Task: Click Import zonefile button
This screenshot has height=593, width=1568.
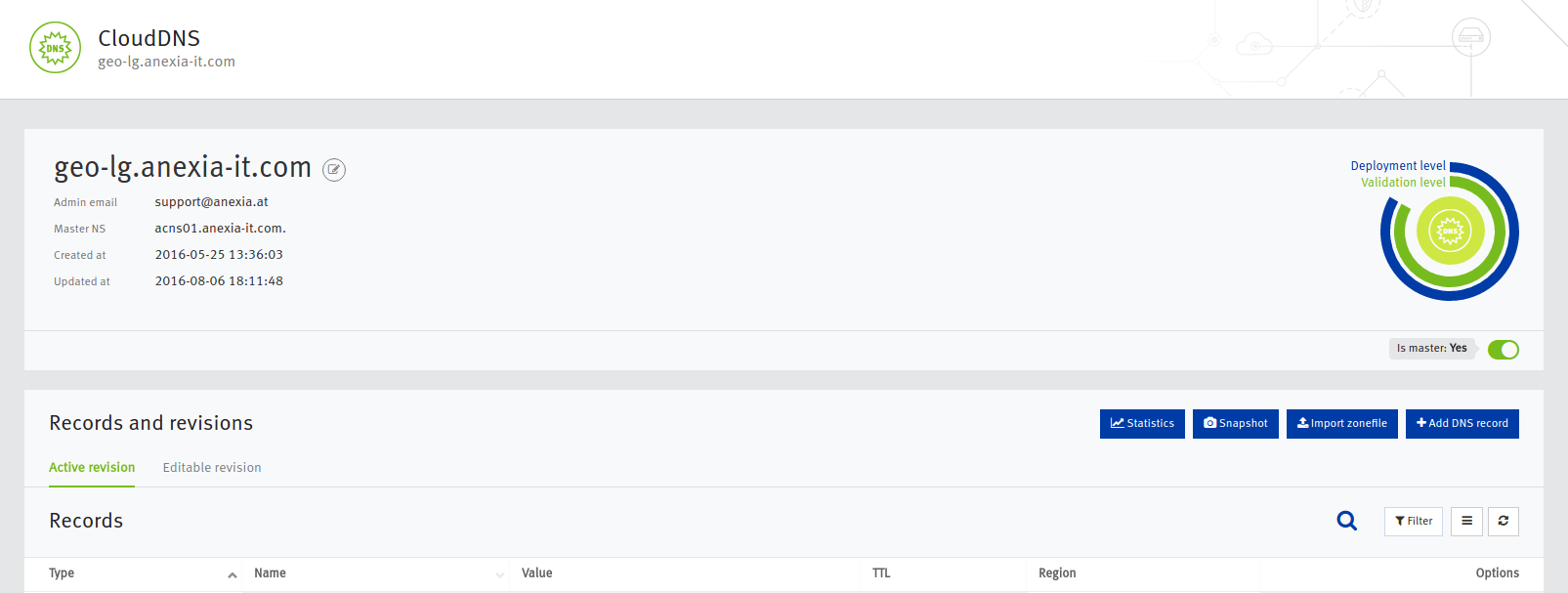Action: click(x=1342, y=424)
